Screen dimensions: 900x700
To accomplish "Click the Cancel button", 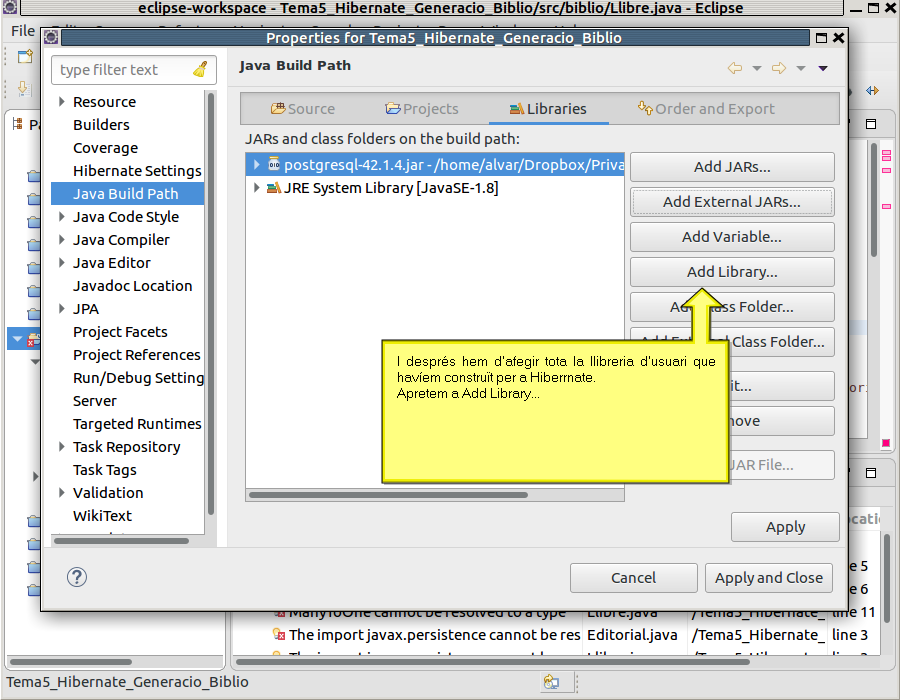I will (633, 578).
